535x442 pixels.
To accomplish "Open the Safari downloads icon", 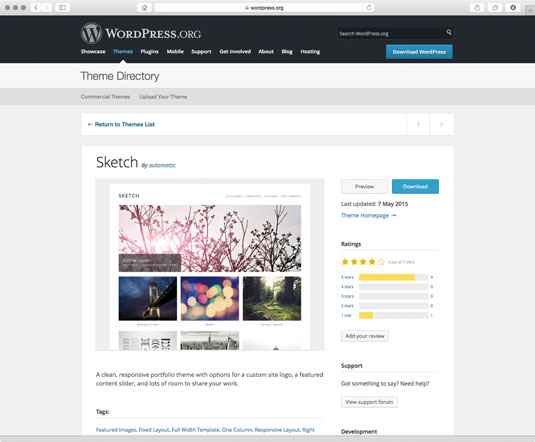I will [x=513, y=8].
